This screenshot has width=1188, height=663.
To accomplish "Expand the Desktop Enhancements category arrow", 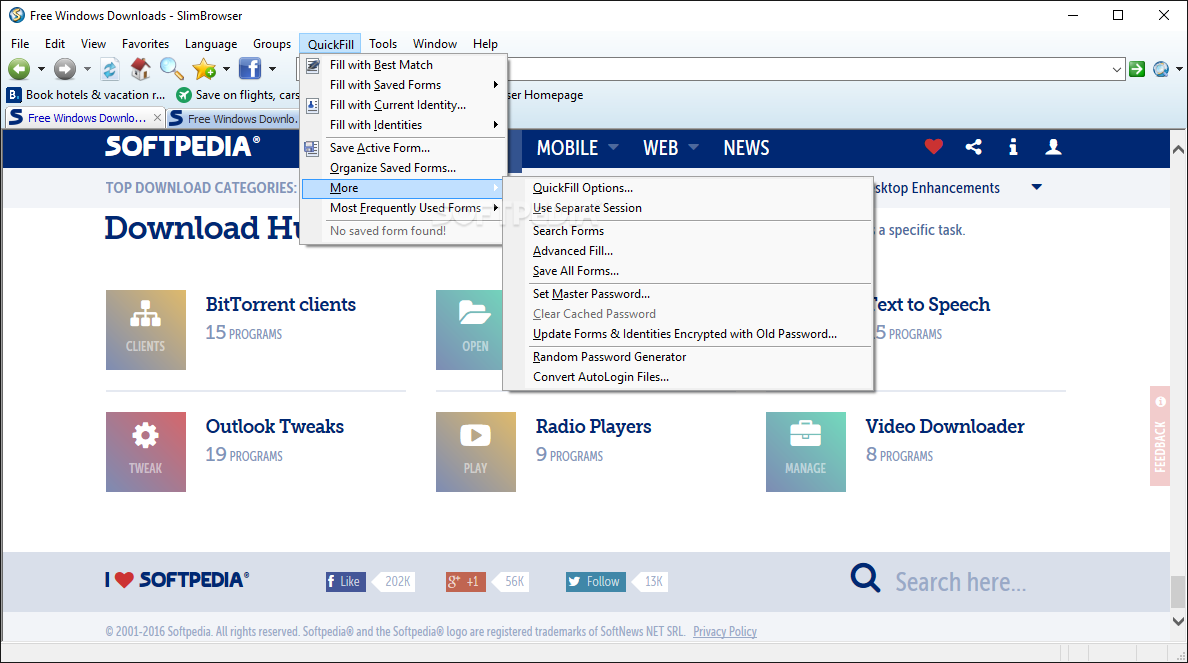I will coord(1036,187).
